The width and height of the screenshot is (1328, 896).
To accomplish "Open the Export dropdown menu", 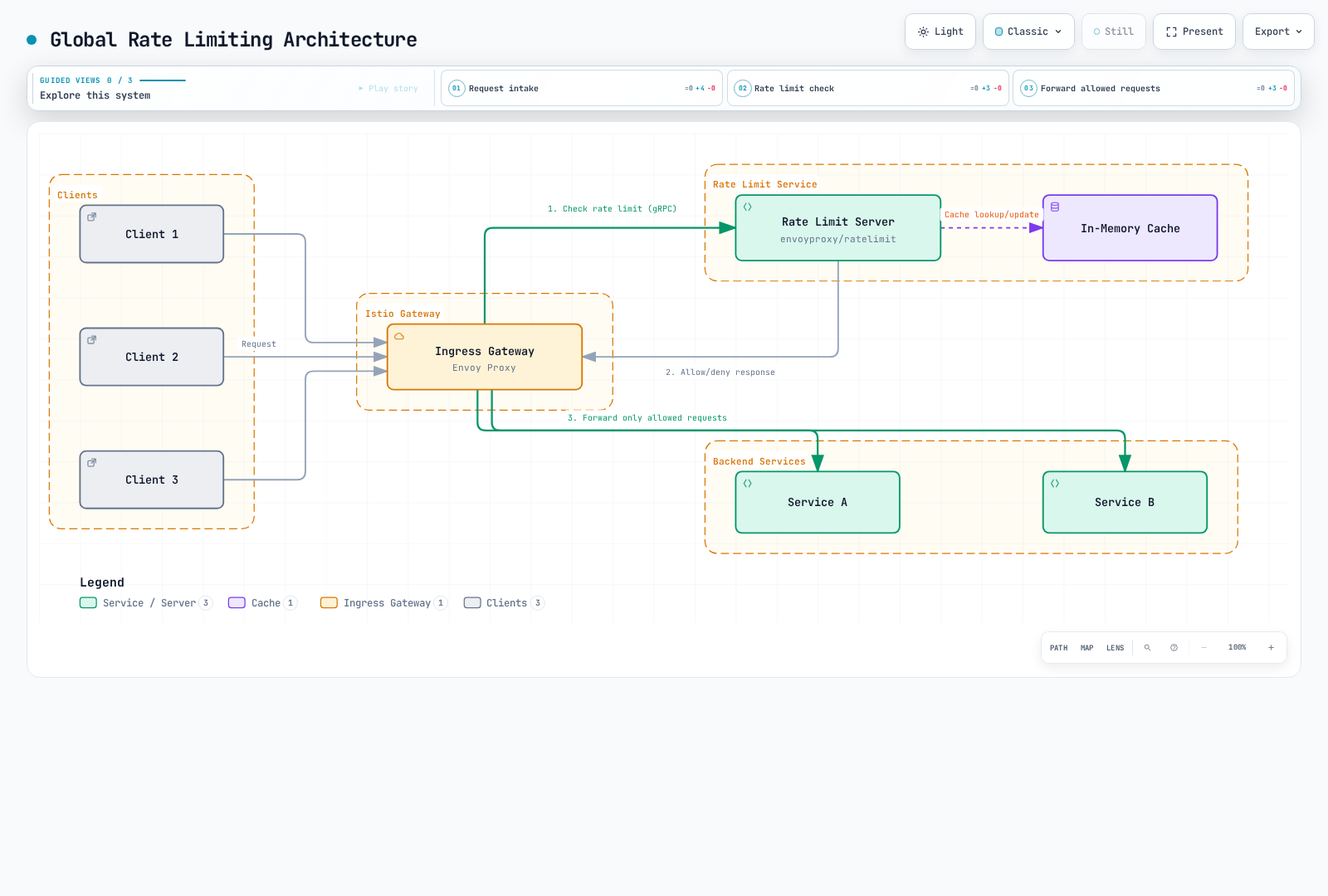I will point(1278,32).
